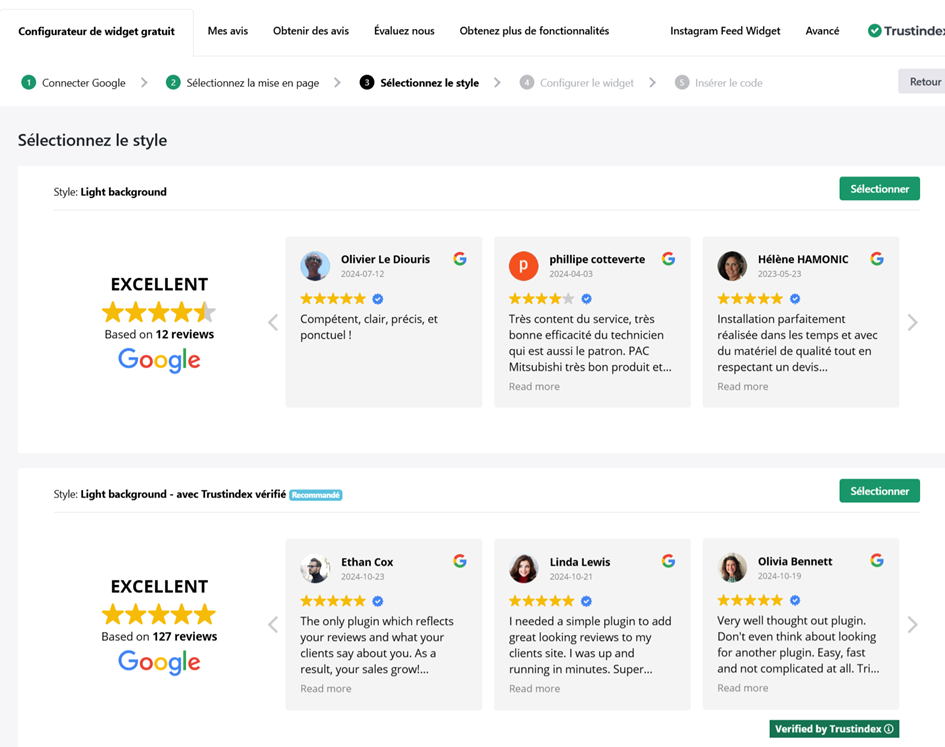Click step 3 black circle icon
This screenshot has width=945, height=747.
[367, 83]
